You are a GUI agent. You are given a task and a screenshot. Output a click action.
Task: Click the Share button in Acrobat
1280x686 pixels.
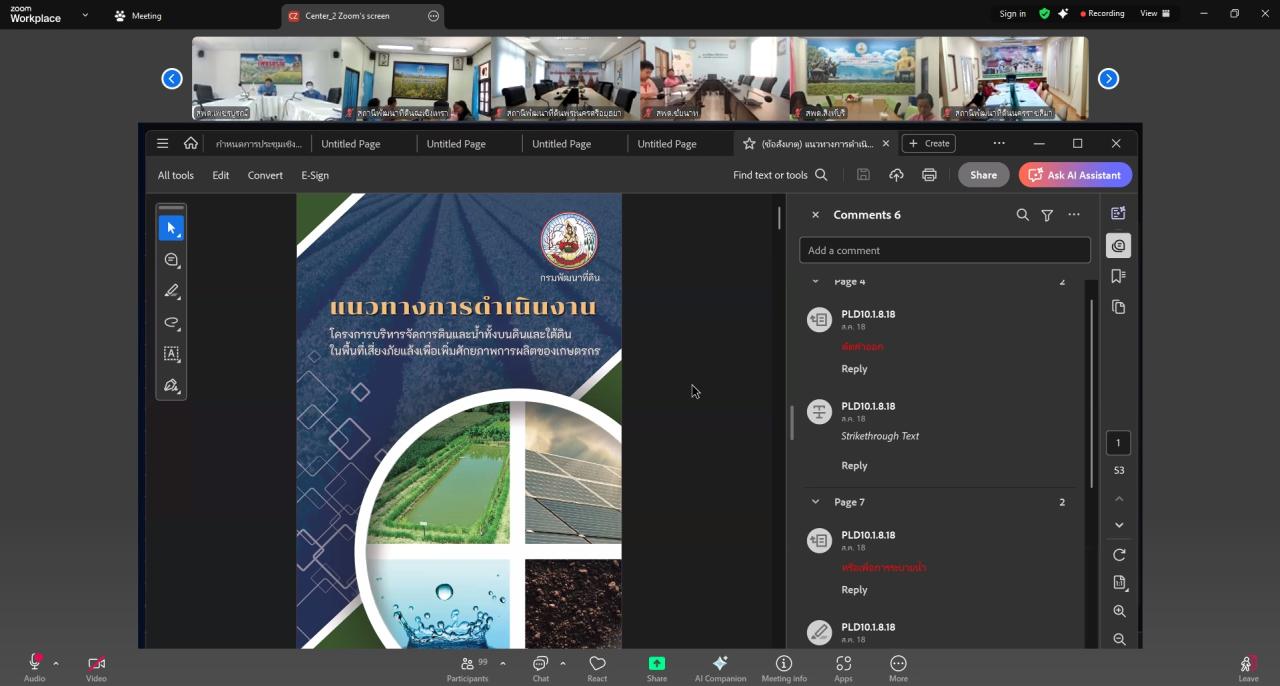(983, 175)
